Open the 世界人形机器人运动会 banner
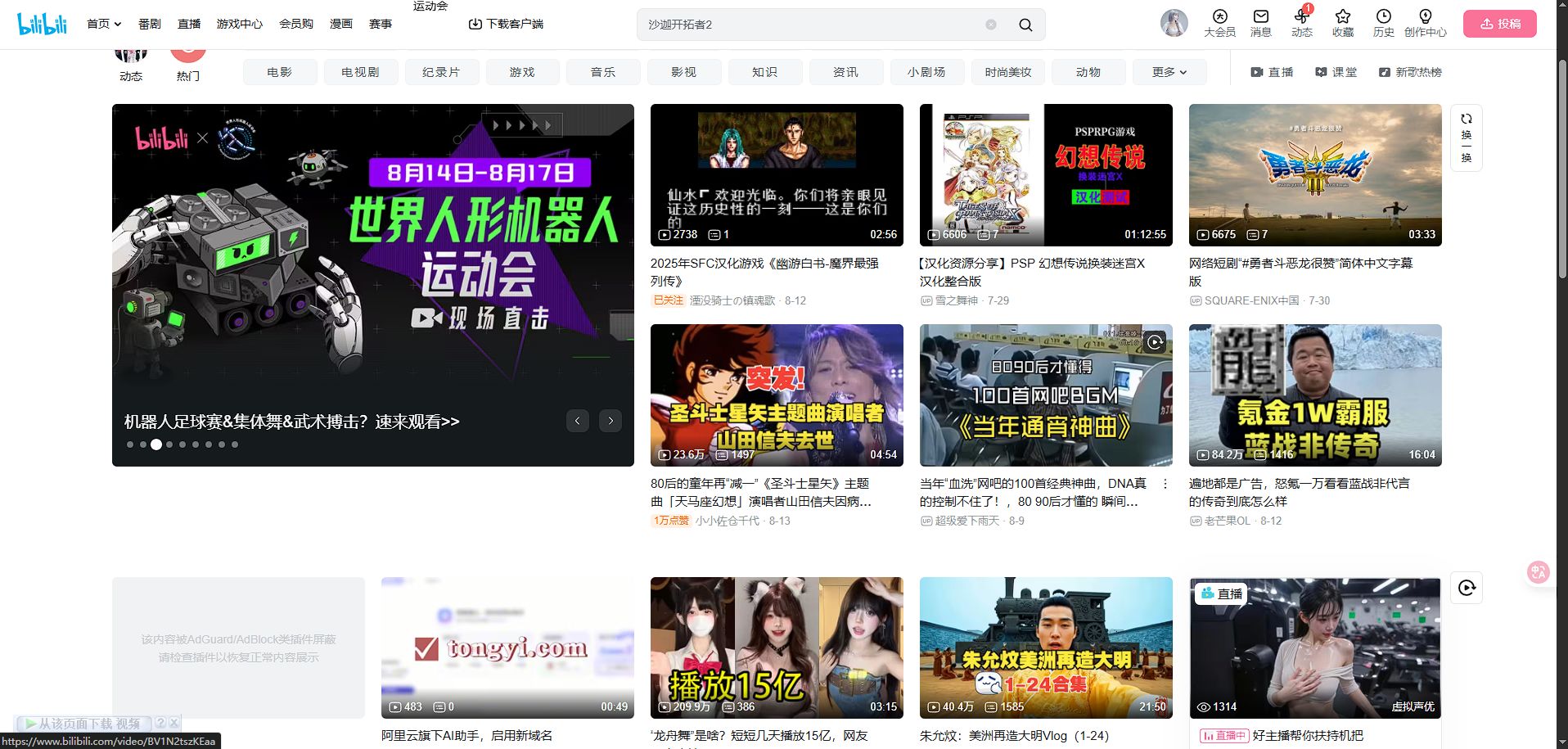Image resolution: width=1568 pixels, height=749 pixels. point(373,285)
